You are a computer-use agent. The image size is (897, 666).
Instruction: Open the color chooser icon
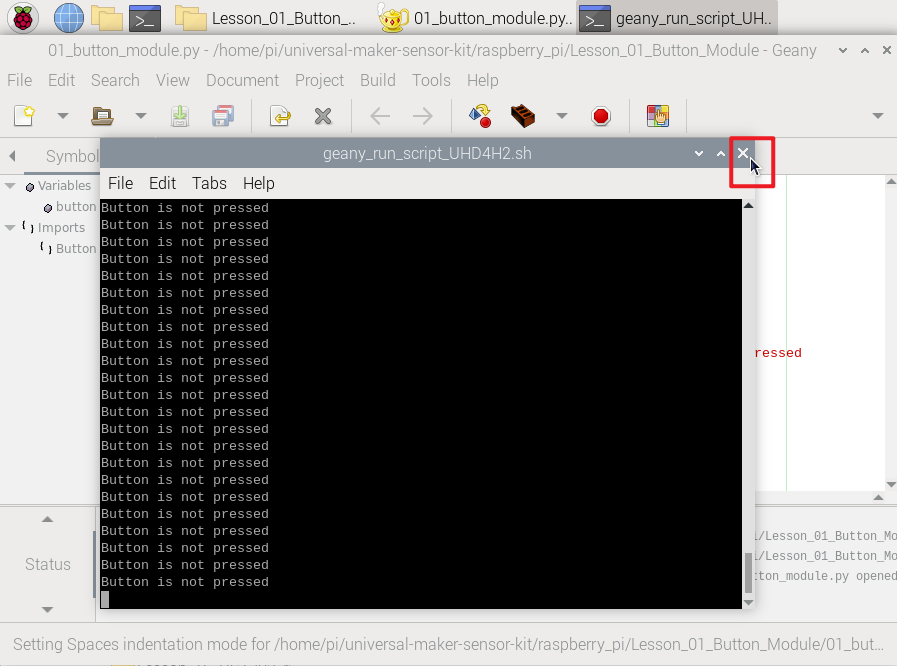coord(658,116)
